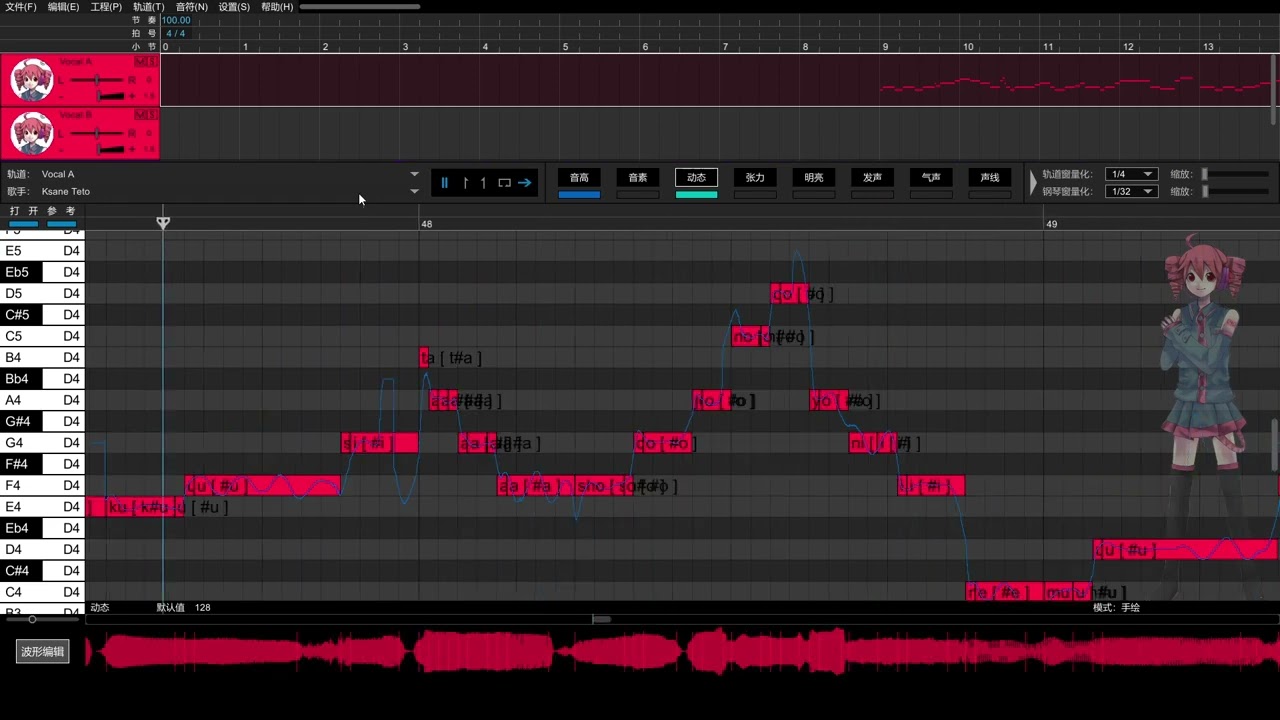Viewport: 1280px width, 720px height.
Task: Select the 明亮 parameter button
Action: 814,177
